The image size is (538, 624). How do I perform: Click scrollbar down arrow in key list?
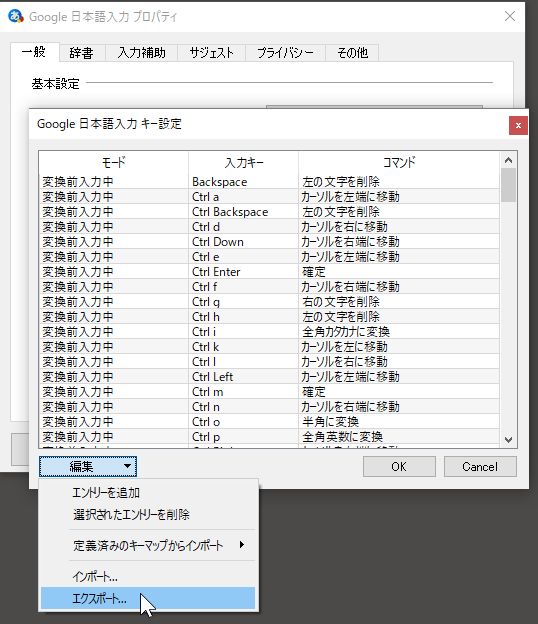click(508, 439)
